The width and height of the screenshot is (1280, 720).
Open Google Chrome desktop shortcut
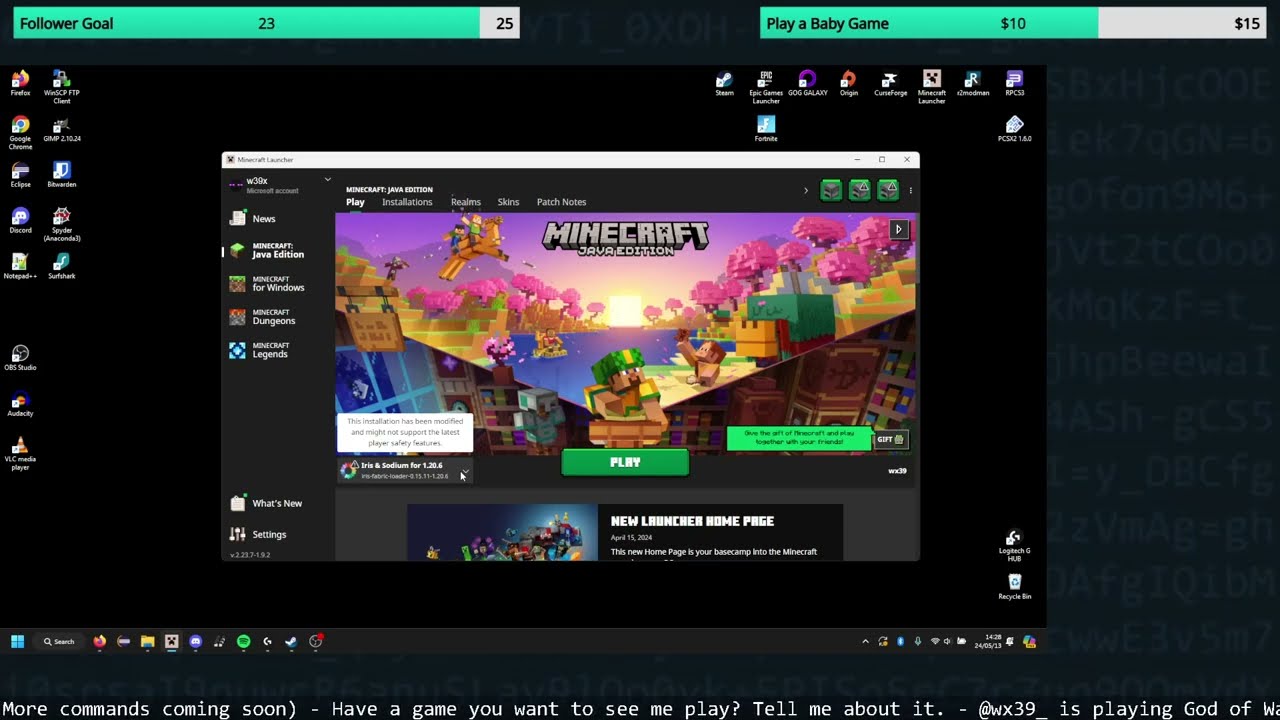(20, 133)
